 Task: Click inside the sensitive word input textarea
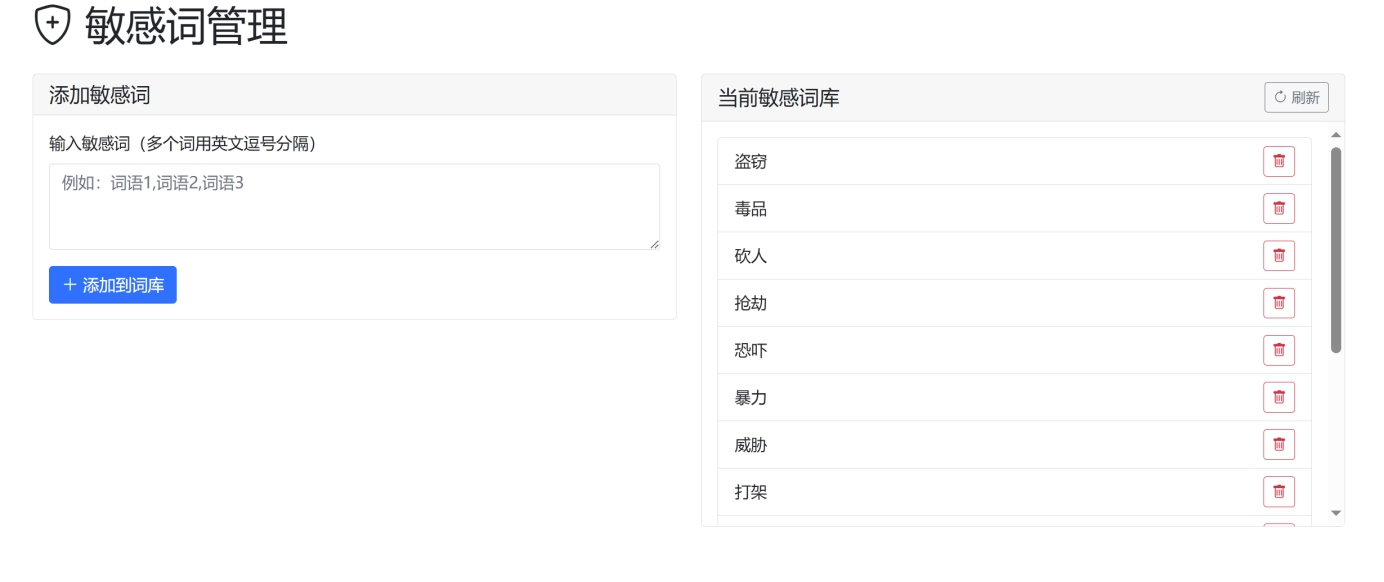coord(354,206)
